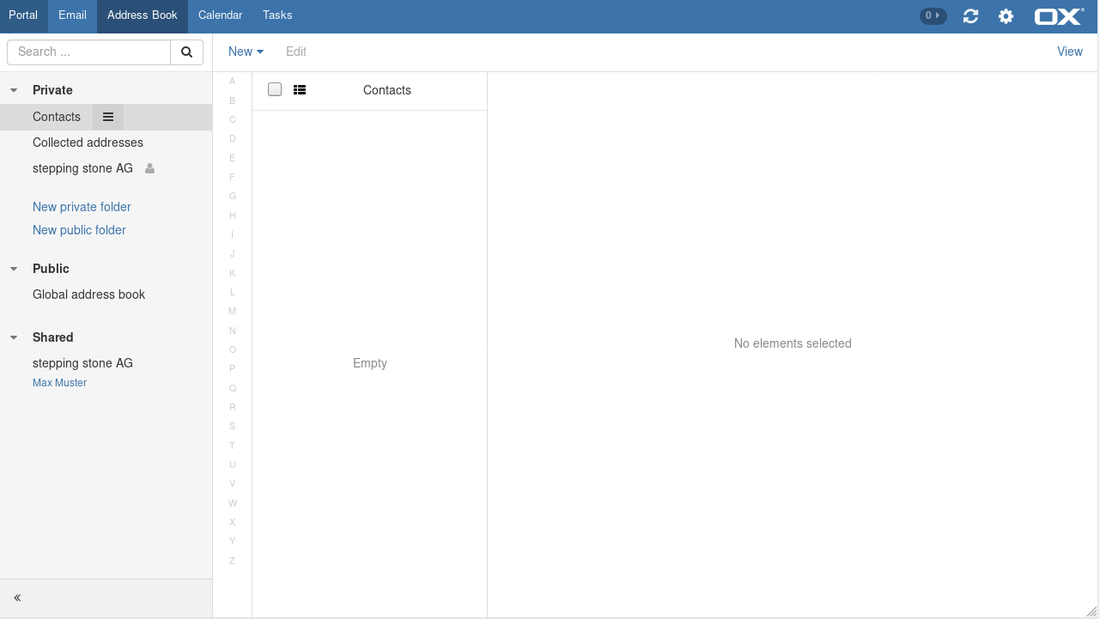This screenshot has width=1100, height=619.
Task: Select the Global address book folder
Action: pyautogui.click(x=89, y=295)
